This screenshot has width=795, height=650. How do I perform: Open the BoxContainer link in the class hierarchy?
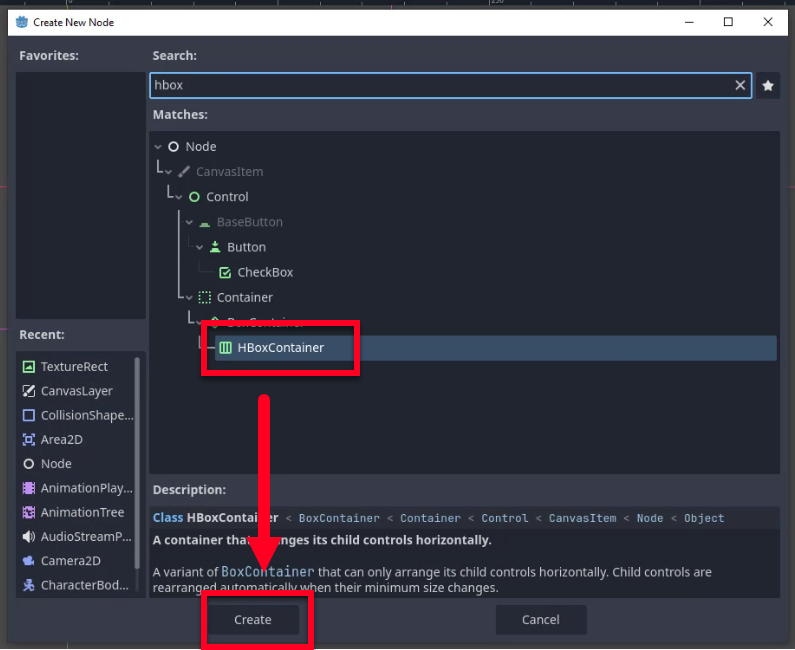(339, 518)
